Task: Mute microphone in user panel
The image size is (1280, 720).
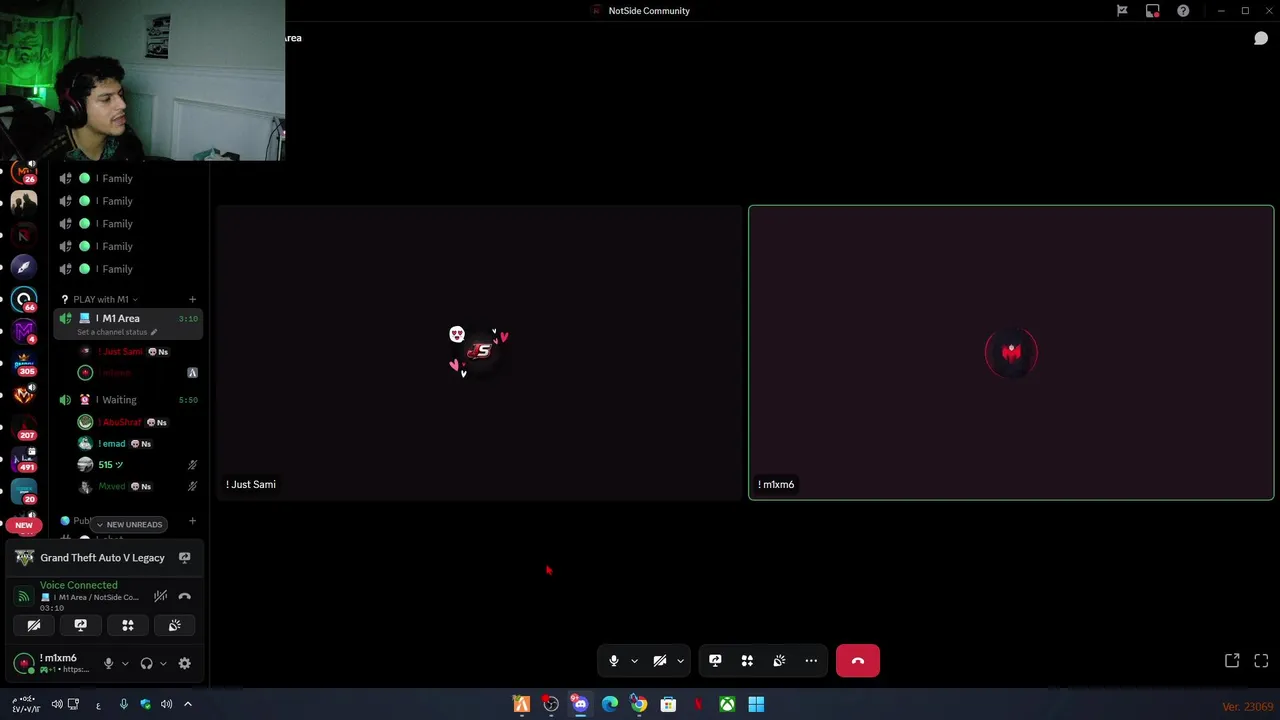Action: [x=108, y=663]
